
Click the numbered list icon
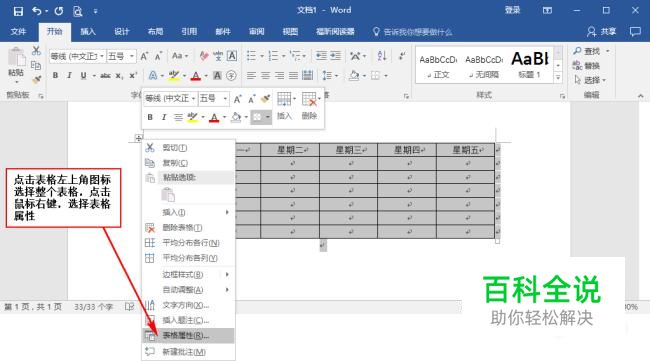(273, 56)
